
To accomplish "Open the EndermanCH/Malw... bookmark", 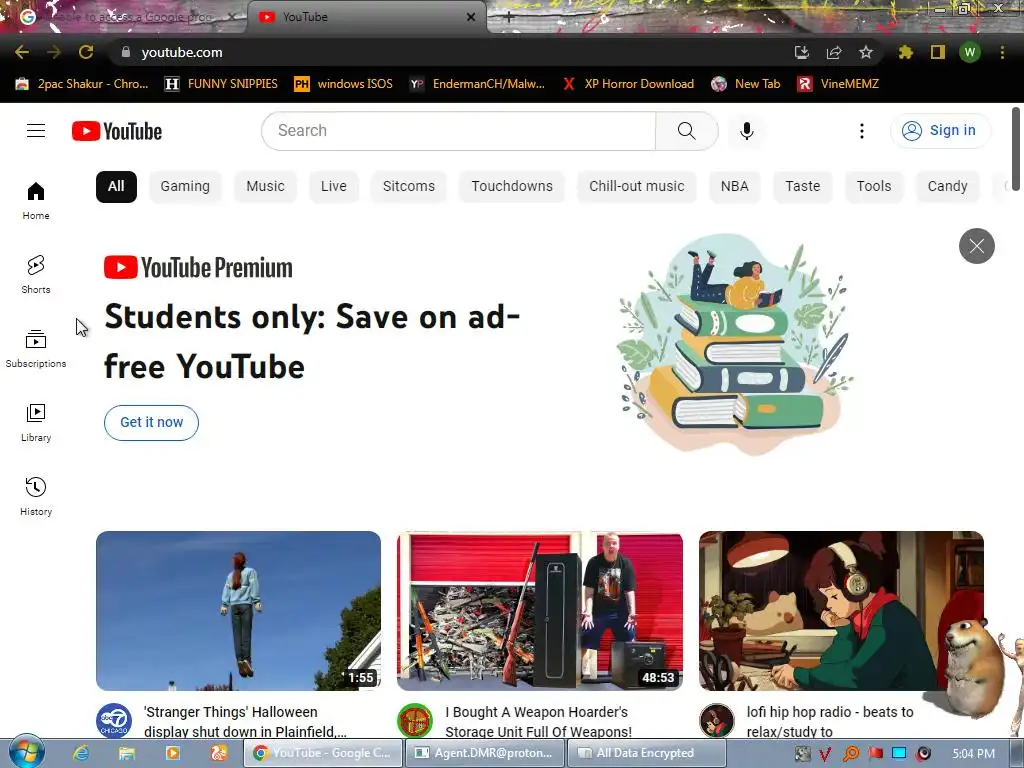I will point(477,84).
